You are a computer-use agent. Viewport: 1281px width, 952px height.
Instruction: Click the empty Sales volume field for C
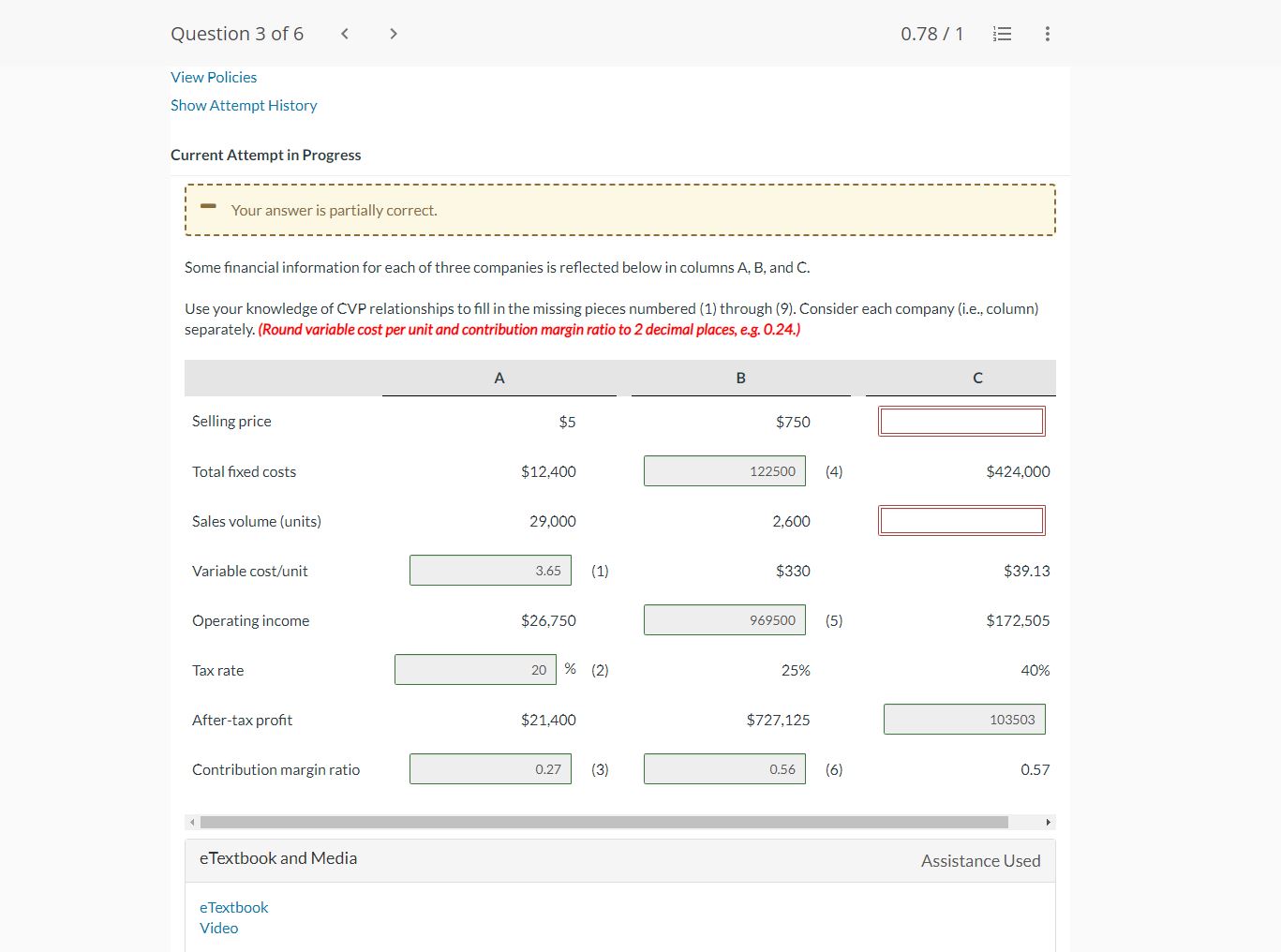(961, 521)
